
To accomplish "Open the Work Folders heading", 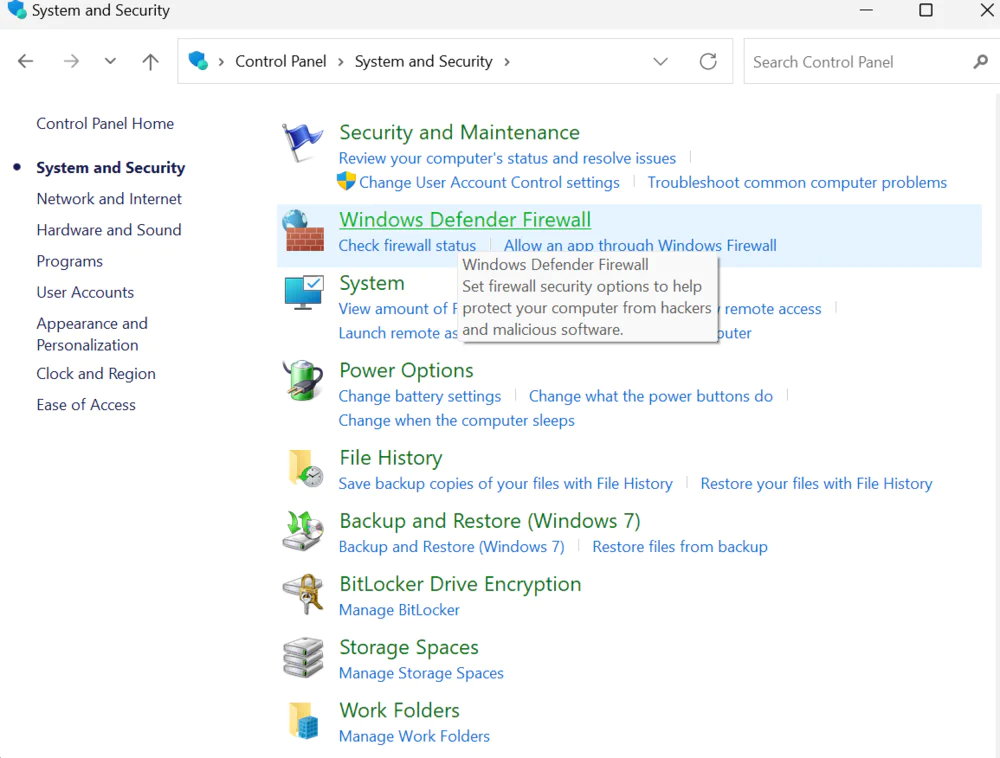I will pos(399,710).
